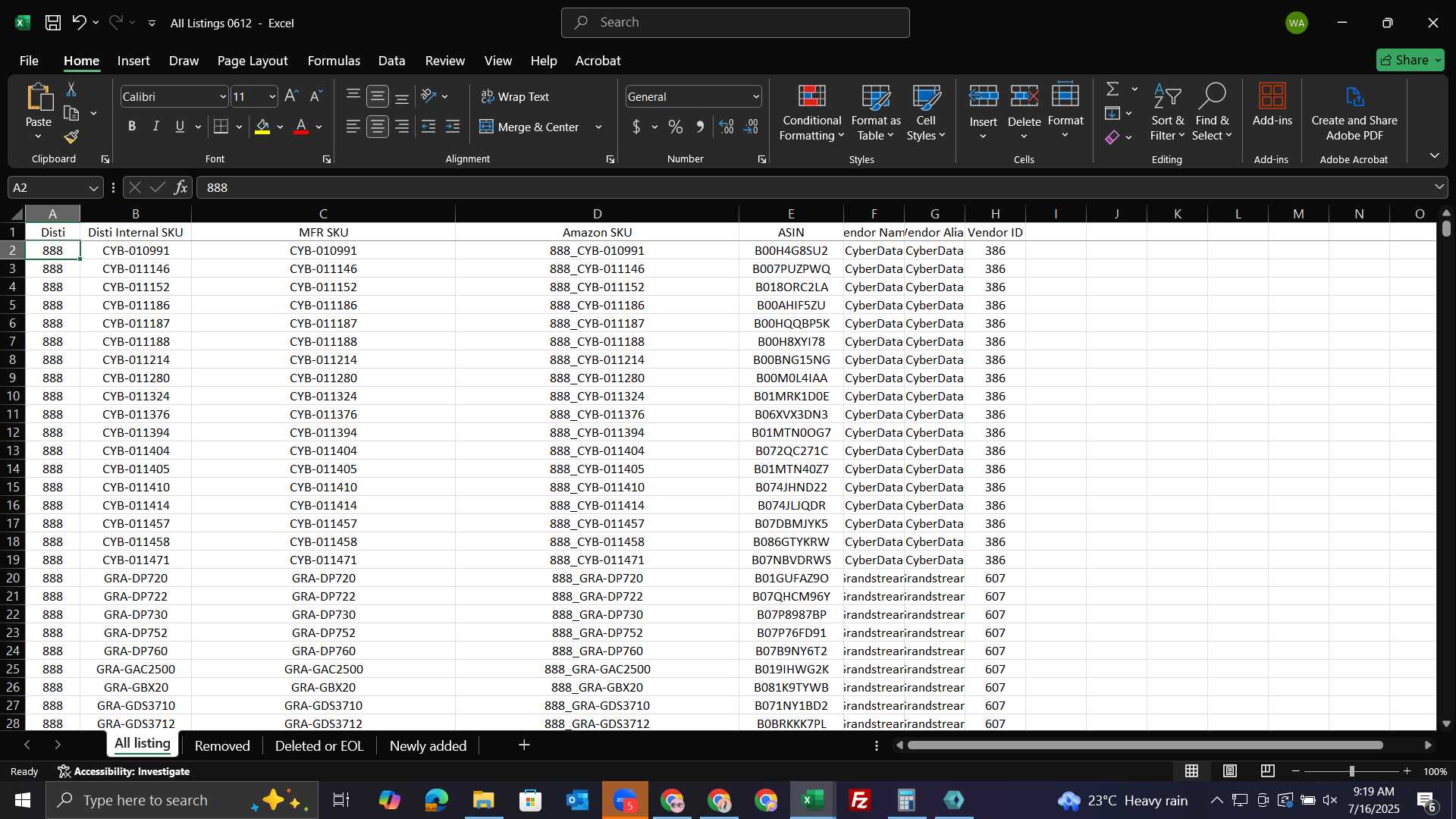The image size is (1456, 819).
Task: Click the AutoSum sigma icon
Action: [1112, 89]
